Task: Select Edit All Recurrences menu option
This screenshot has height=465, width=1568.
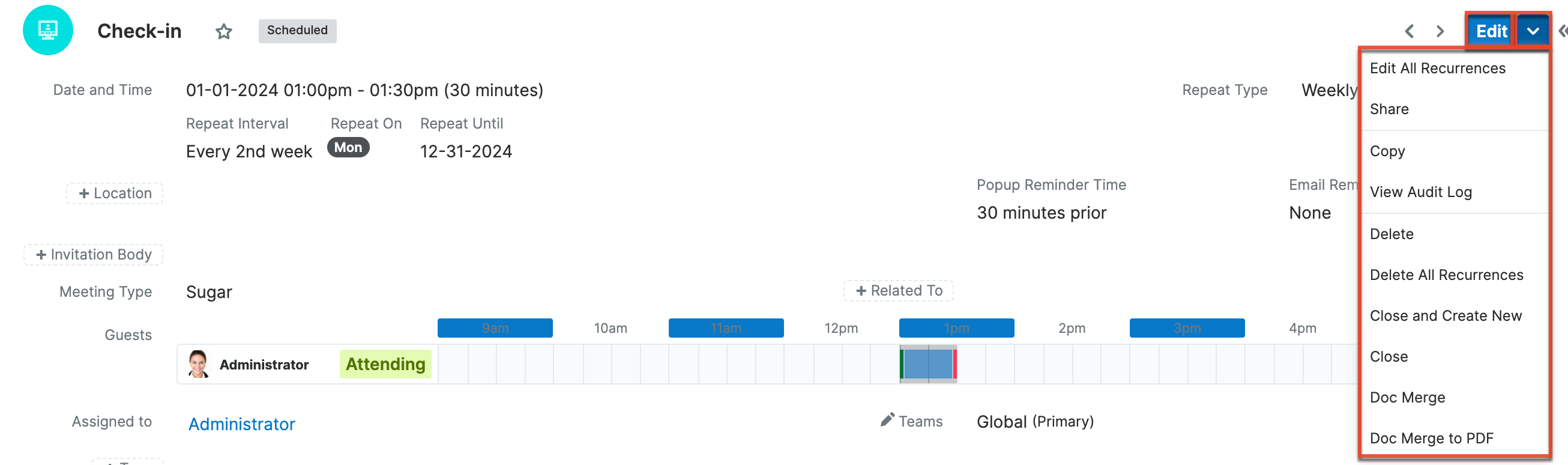Action: [1437, 68]
